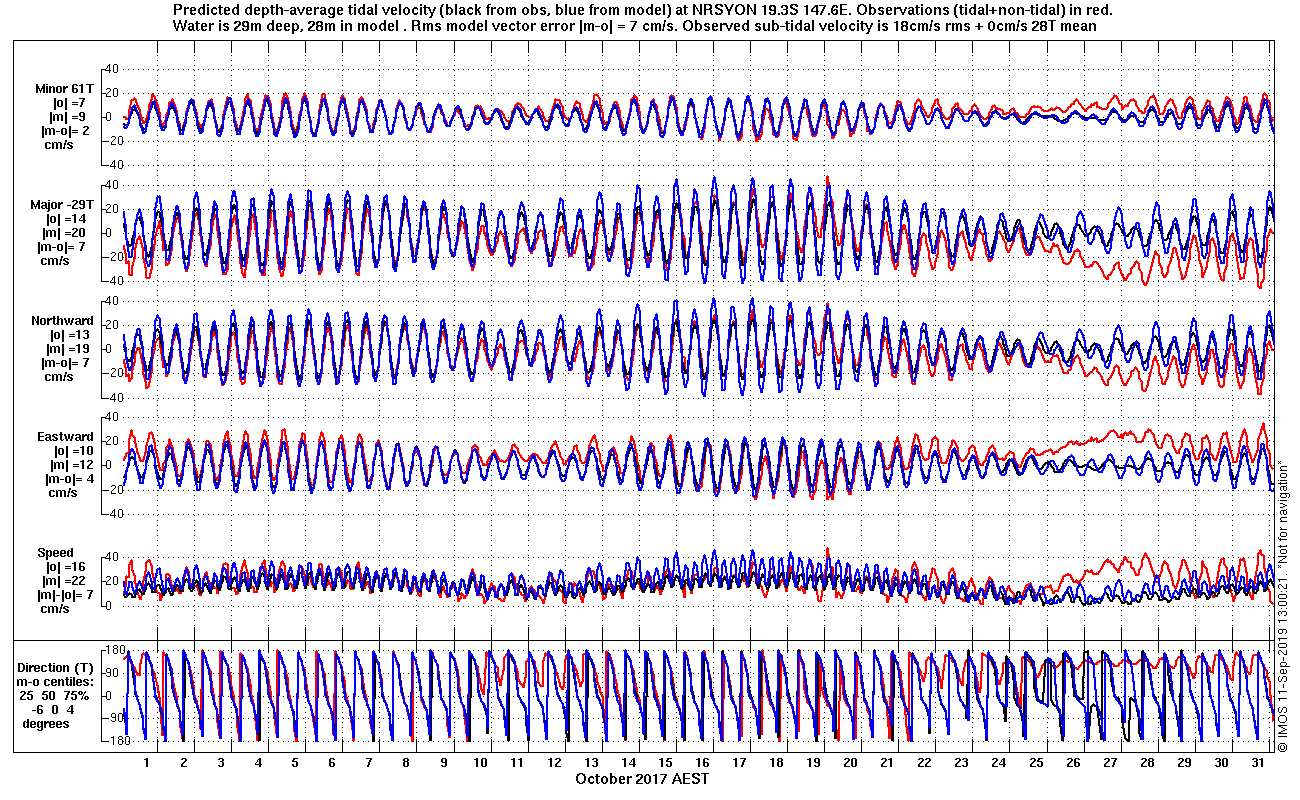Screen dimensions: 1300x800
Task: Click day "28" on the date axis
Action: pos(1147,762)
